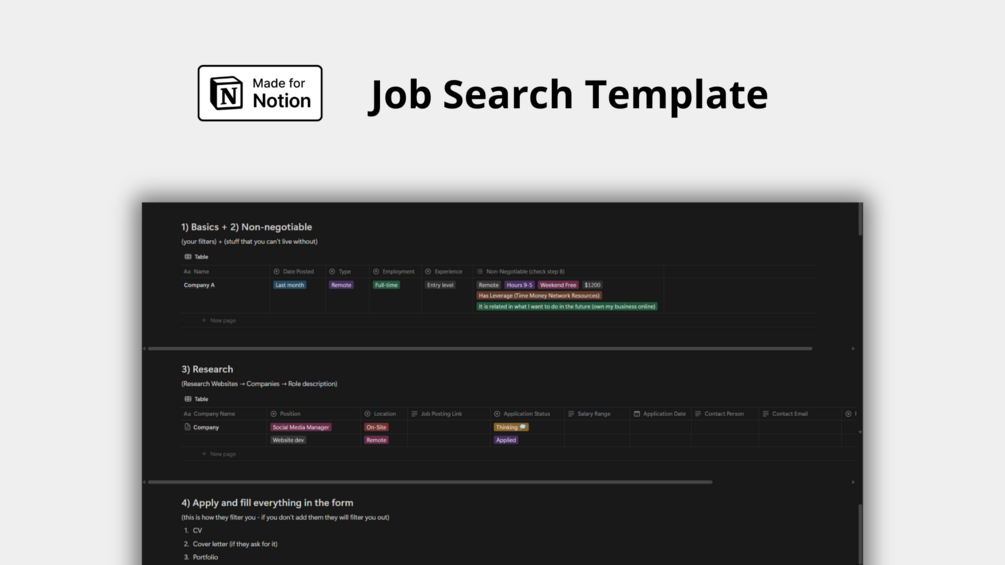Click the Made for Notion logo badge
This screenshot has width=1005, height=565.
pyautogui.click(x=260, y=93)
